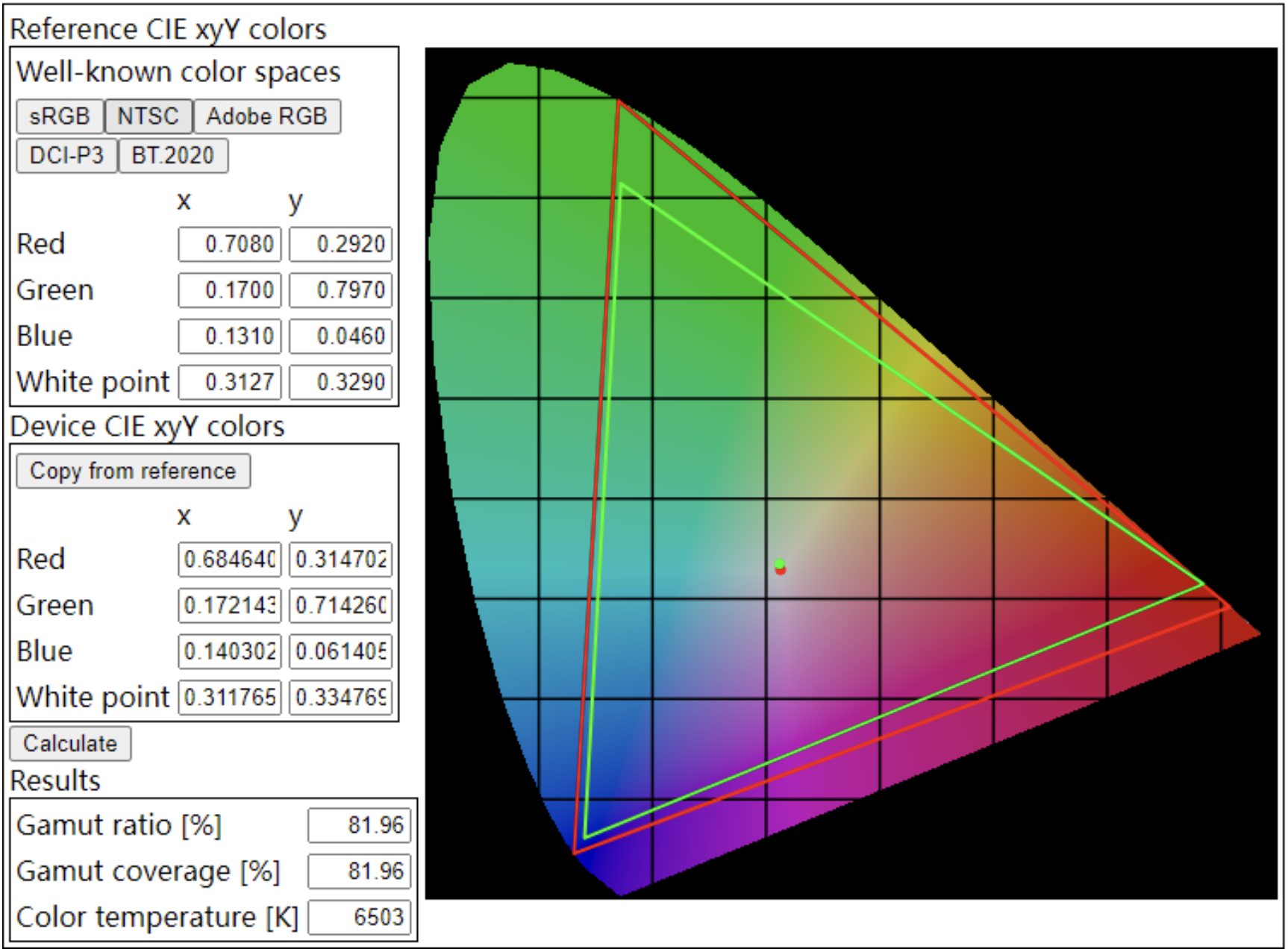Image resolution: width=1288 pixels, height=952 pixels.
Task: Edit device Blue y value 0.061405
Action: tap(341, 651)
